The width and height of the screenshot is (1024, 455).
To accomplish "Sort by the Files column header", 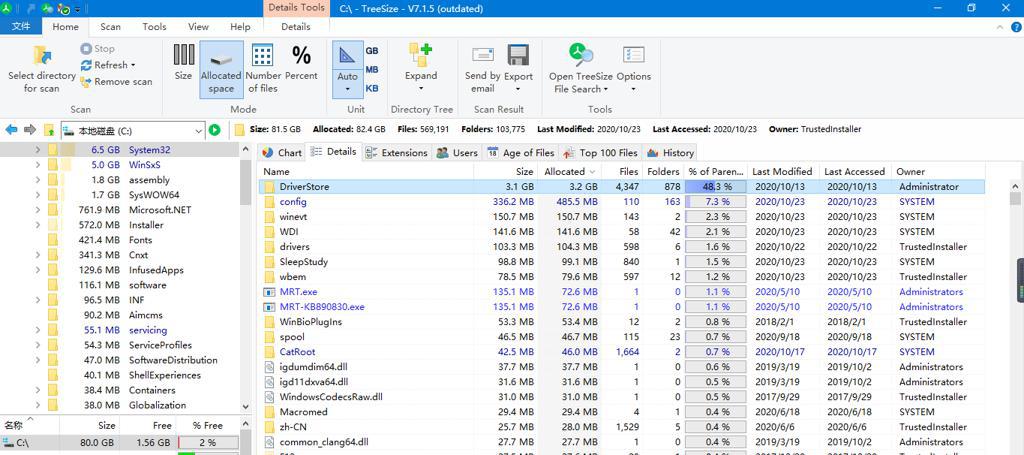I will (621, 172).
